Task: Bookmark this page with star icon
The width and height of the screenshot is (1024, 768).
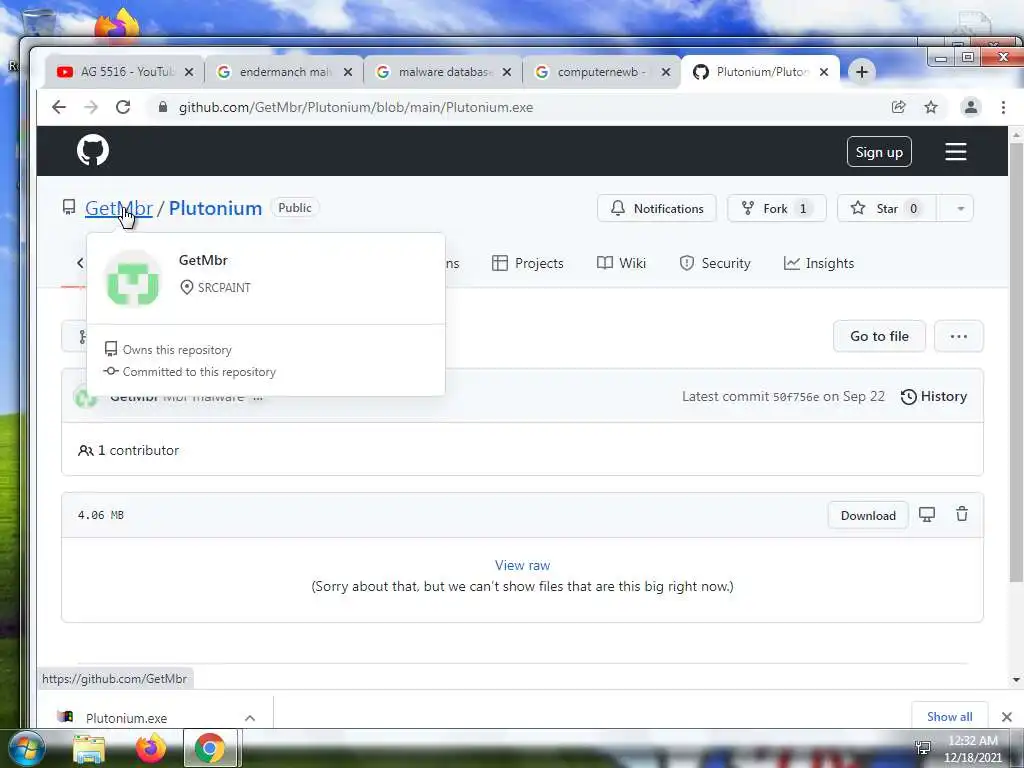Action: point(931,107)
